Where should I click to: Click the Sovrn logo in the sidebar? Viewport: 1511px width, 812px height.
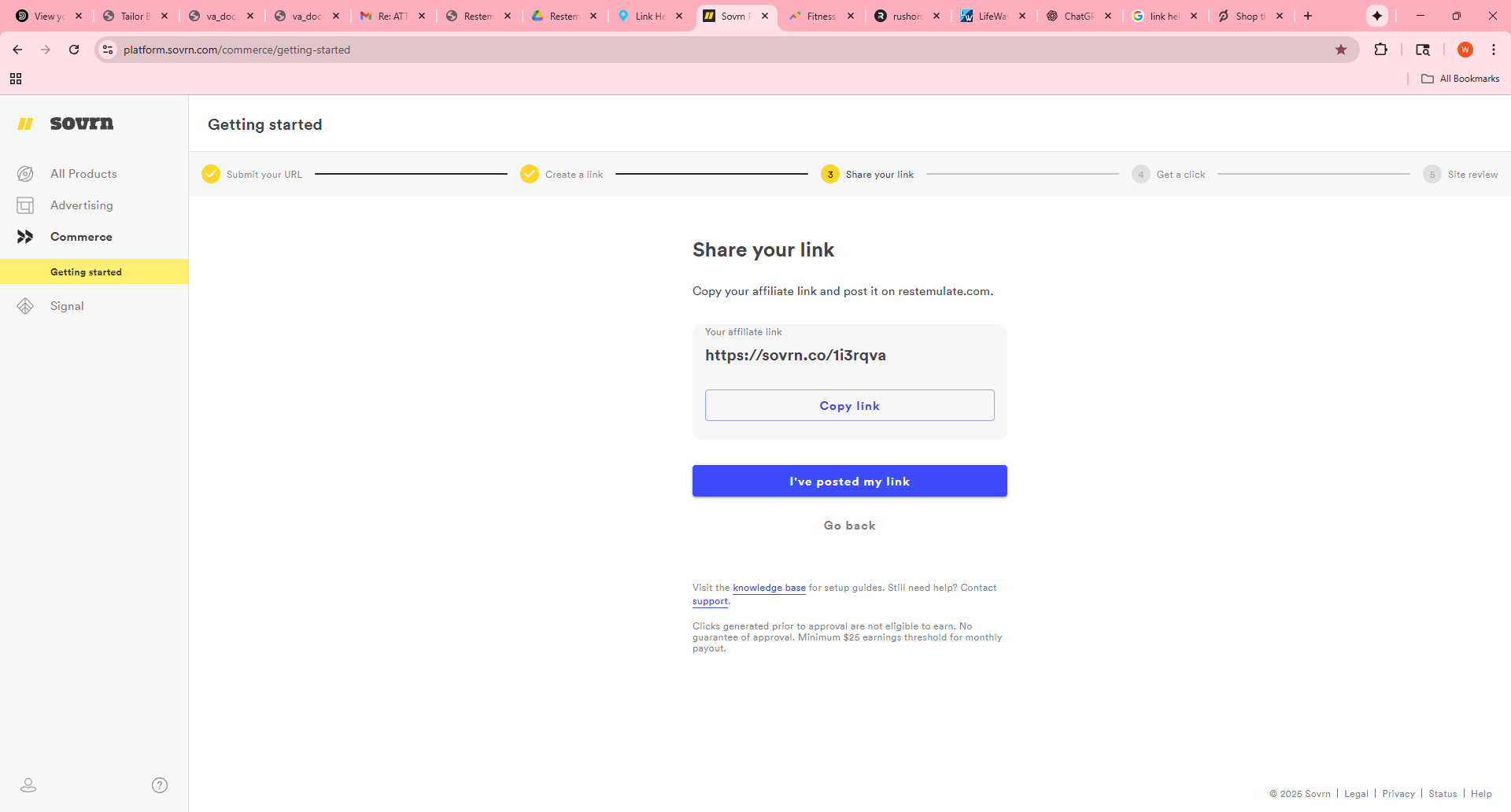pos(66,124)
